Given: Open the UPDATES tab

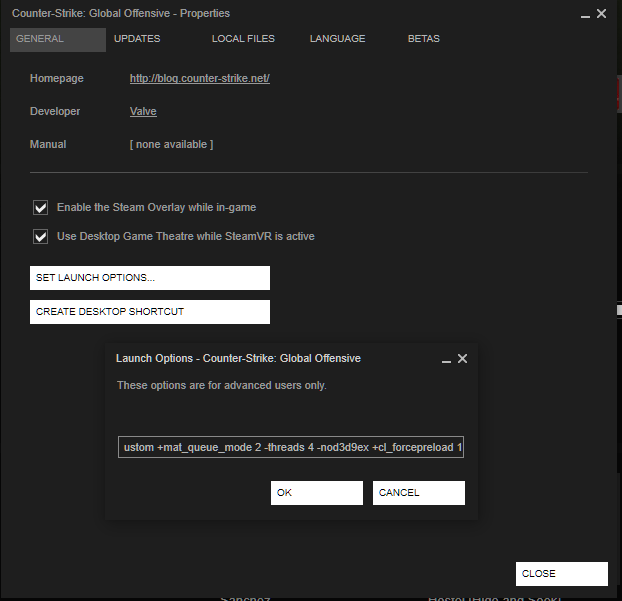Looking at the screenshot, I should [x=137, y=39].
